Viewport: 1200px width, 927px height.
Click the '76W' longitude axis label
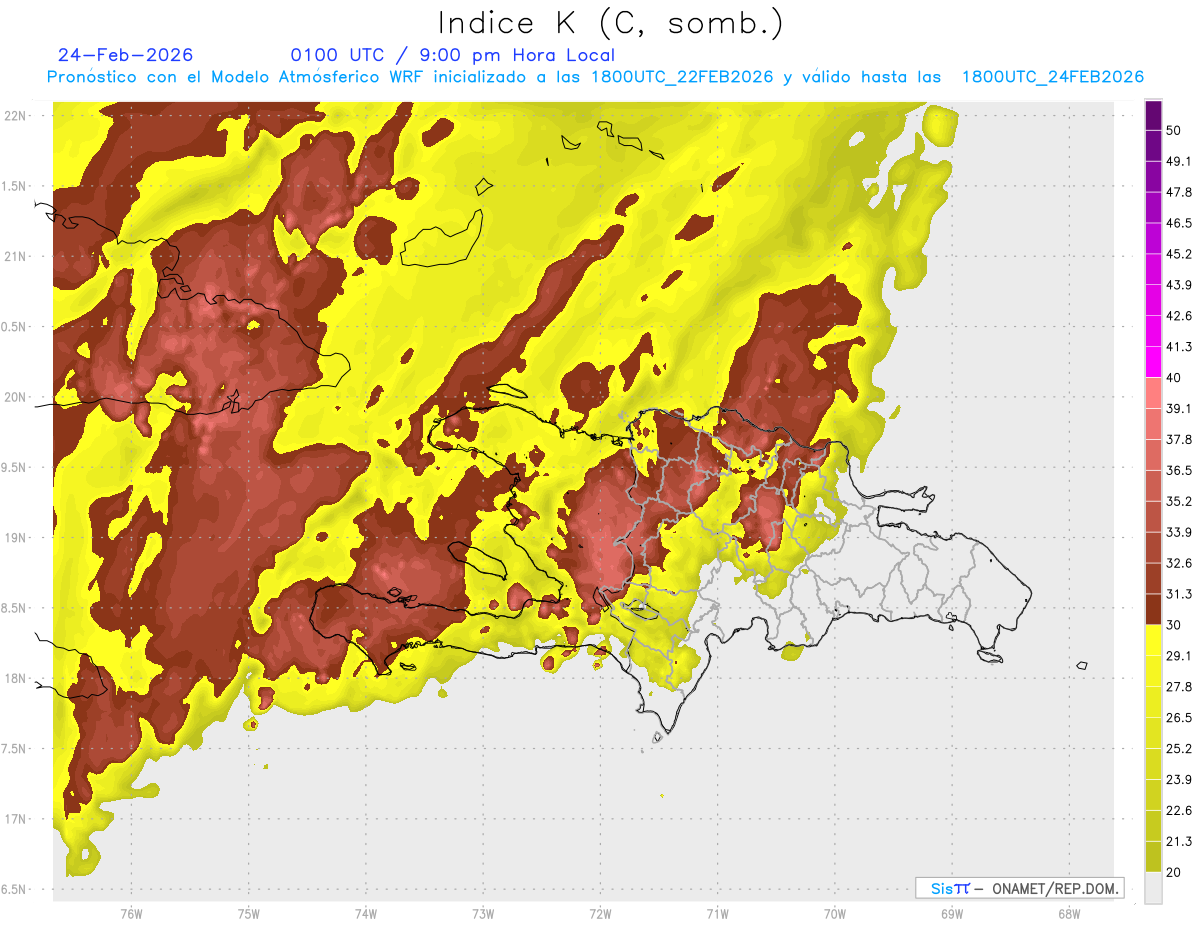click(x=131, y=913)
